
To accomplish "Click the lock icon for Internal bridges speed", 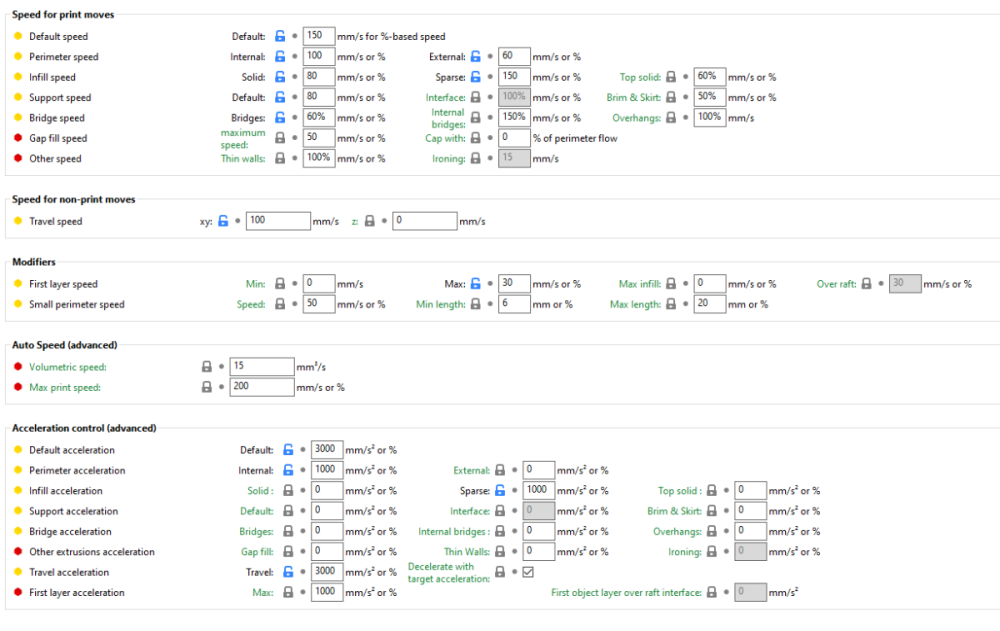I will click(x=476, y=118).
